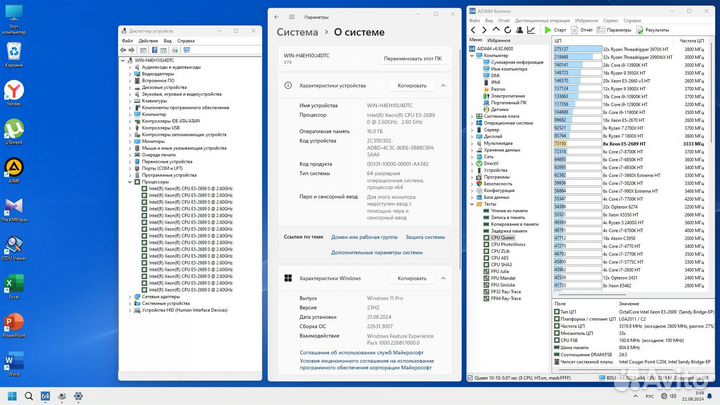This screenshot has height=405, width=720.
Task: Expand Системная плата in the AIDA64 tree
Action: pos(472,116)
